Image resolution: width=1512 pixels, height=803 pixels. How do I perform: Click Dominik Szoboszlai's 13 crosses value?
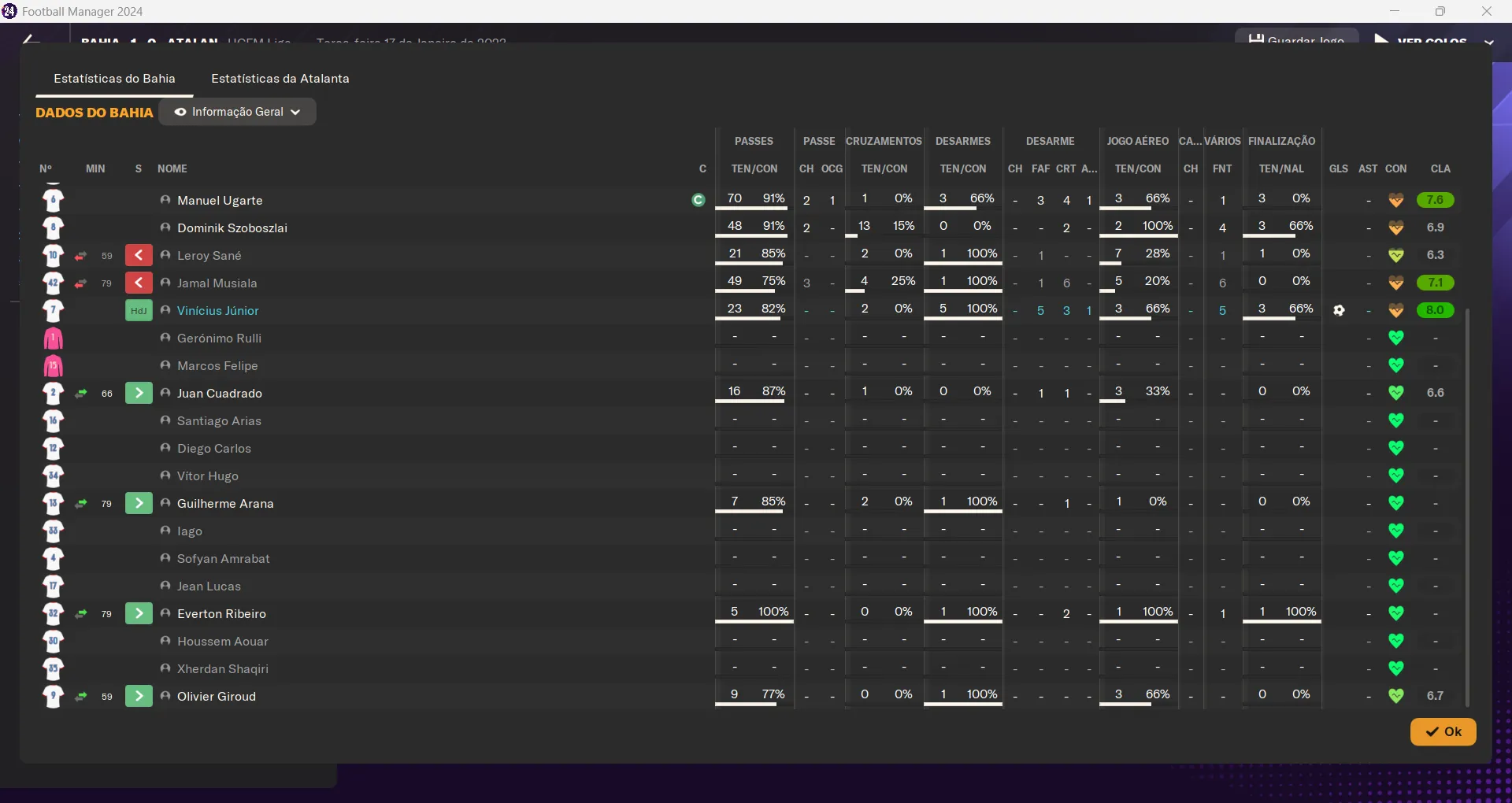point(864,226)
